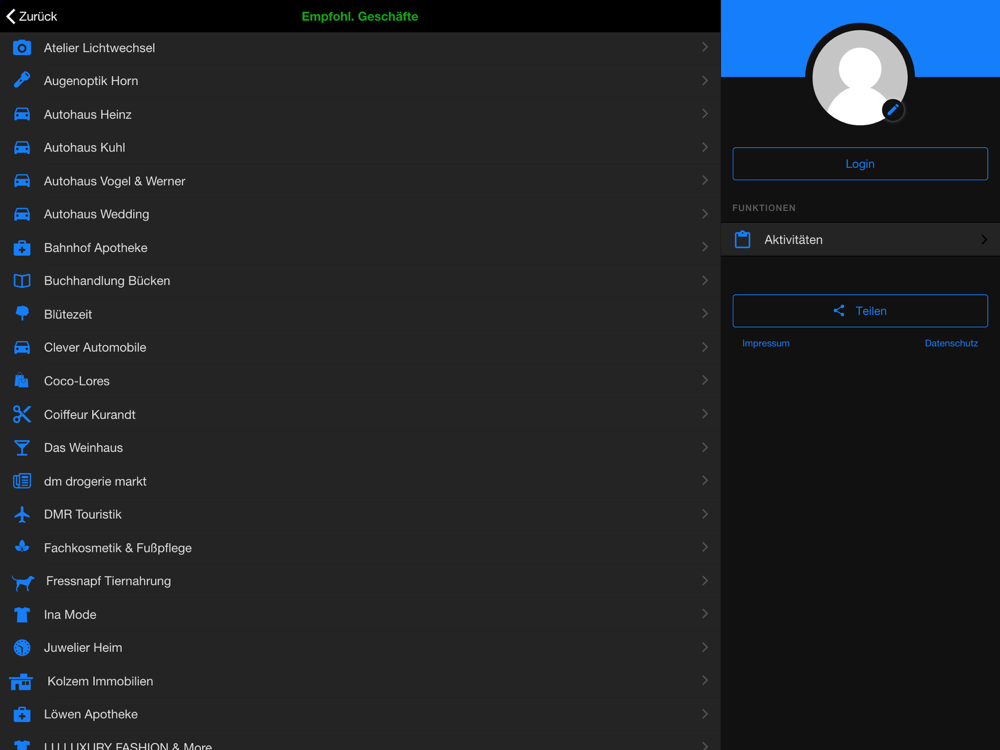Click the airplane icon beside DMR Touristik
Viewport: 1000px width, 750px height.
[x=22, y=514]
